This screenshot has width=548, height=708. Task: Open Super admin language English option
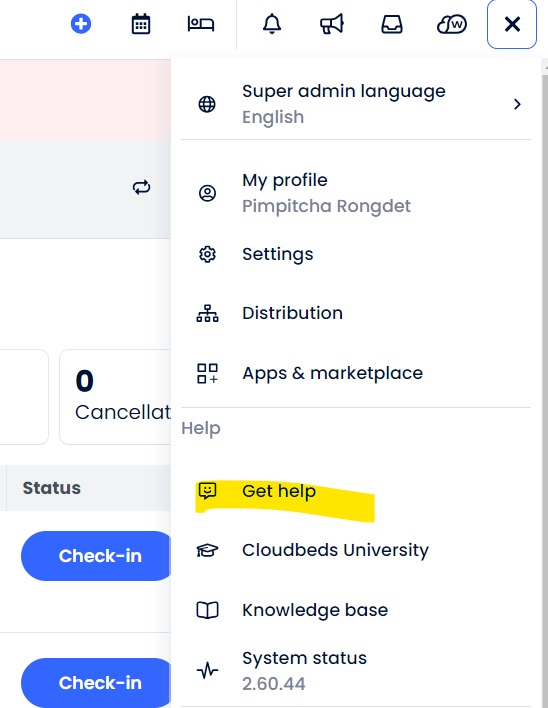point(356,104)
